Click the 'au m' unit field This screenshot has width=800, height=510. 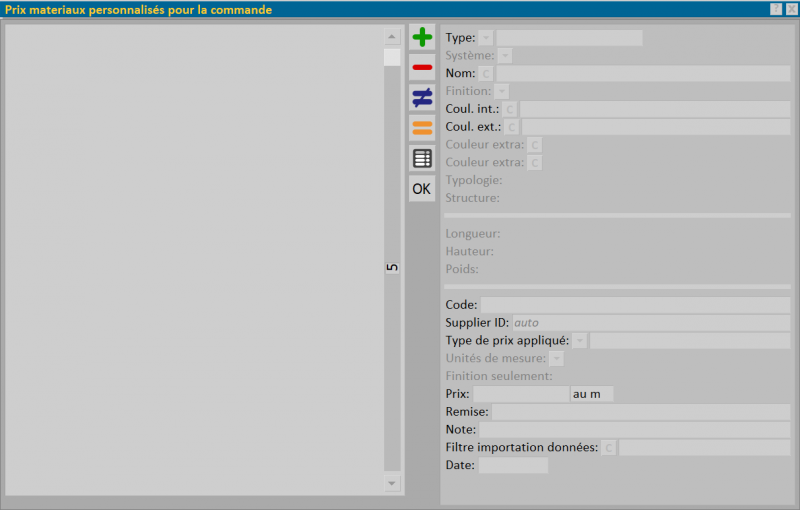tap(592, 394)
